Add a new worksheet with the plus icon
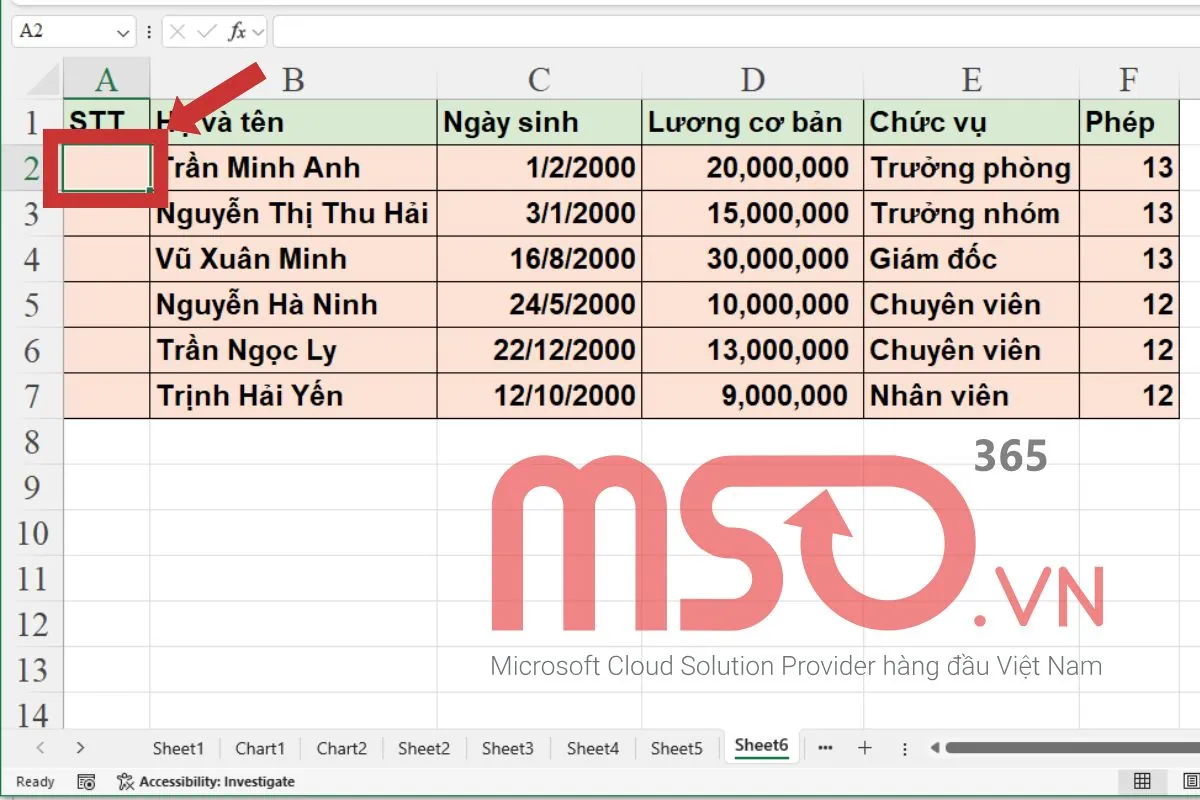 pyautogui.click(x=866, y=747)
